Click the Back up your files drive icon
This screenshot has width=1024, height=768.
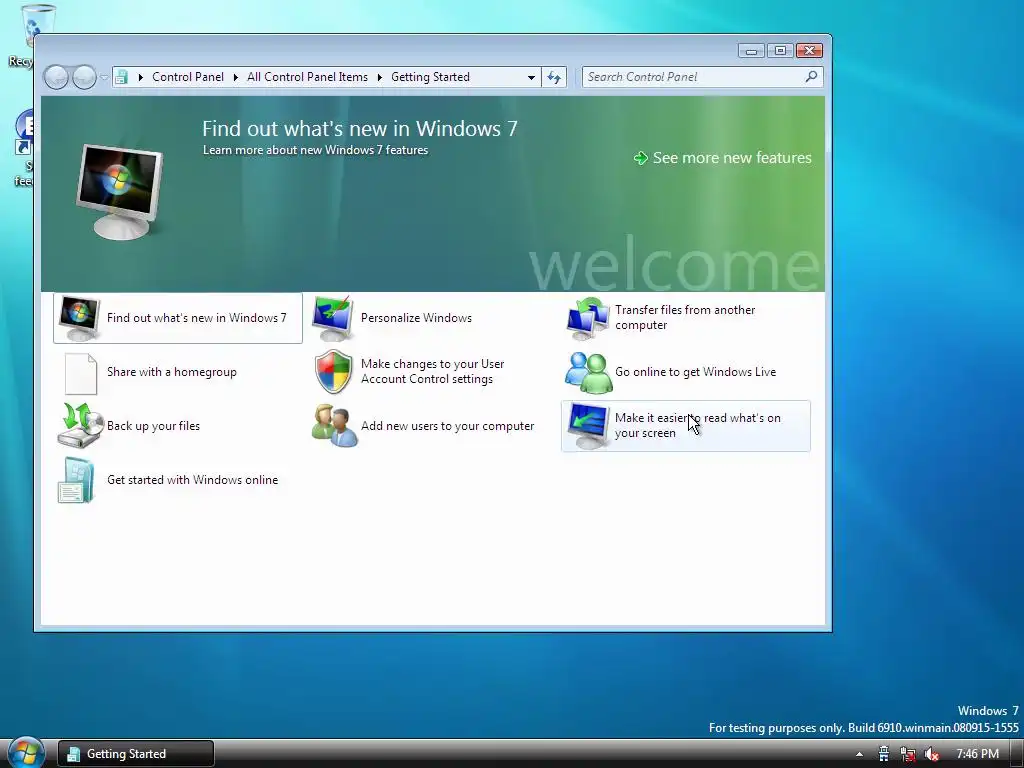click(80, 426)
